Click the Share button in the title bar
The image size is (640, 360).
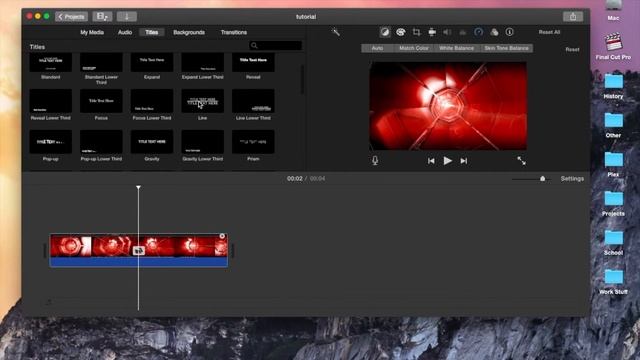(x=573, y=17)
